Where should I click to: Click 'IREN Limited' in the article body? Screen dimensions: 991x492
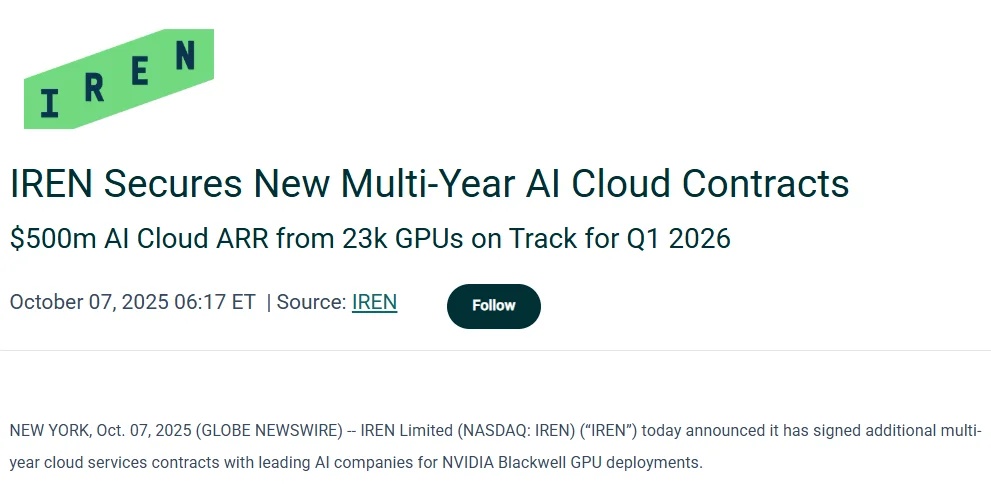point(405,431)
